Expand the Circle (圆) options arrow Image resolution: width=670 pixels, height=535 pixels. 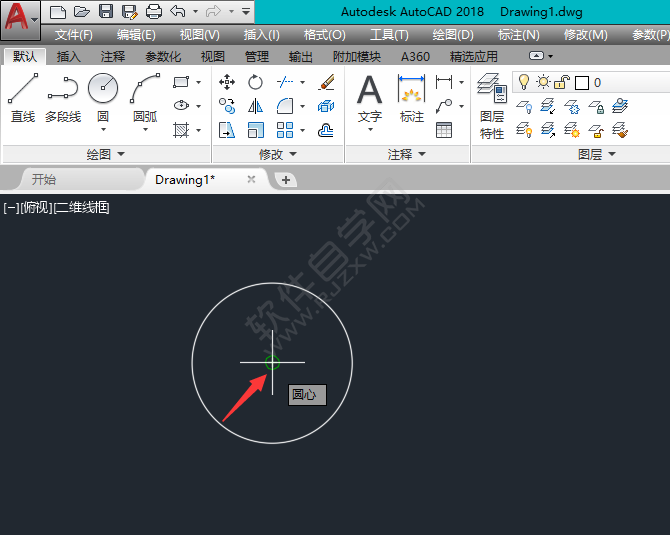pos(103,129)
